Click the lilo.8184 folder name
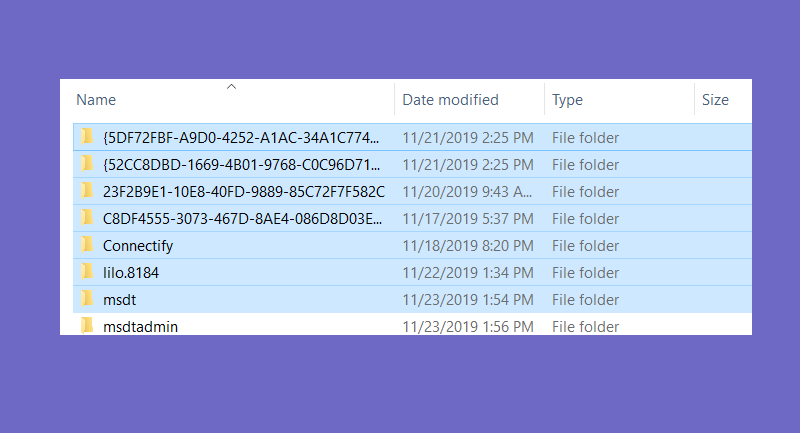Image resolution: width=800 pixels, height=433 pixels. (x=131, y=273)
